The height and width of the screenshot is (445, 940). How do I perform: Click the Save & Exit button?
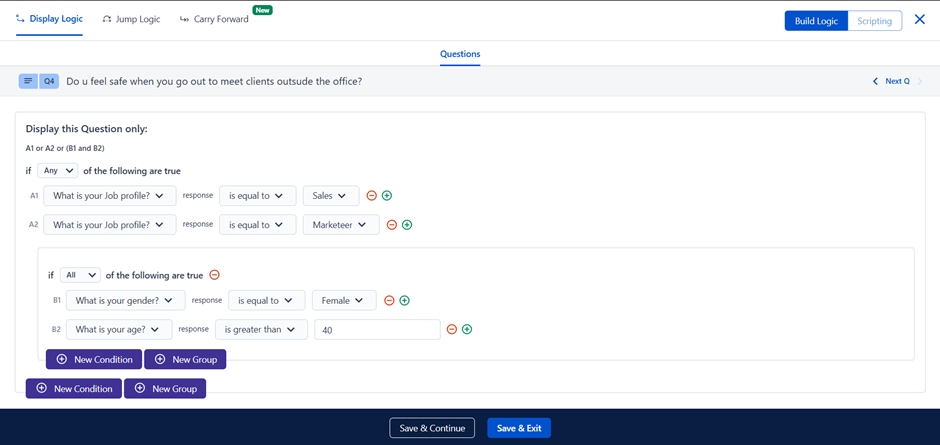tap(519, 428)
